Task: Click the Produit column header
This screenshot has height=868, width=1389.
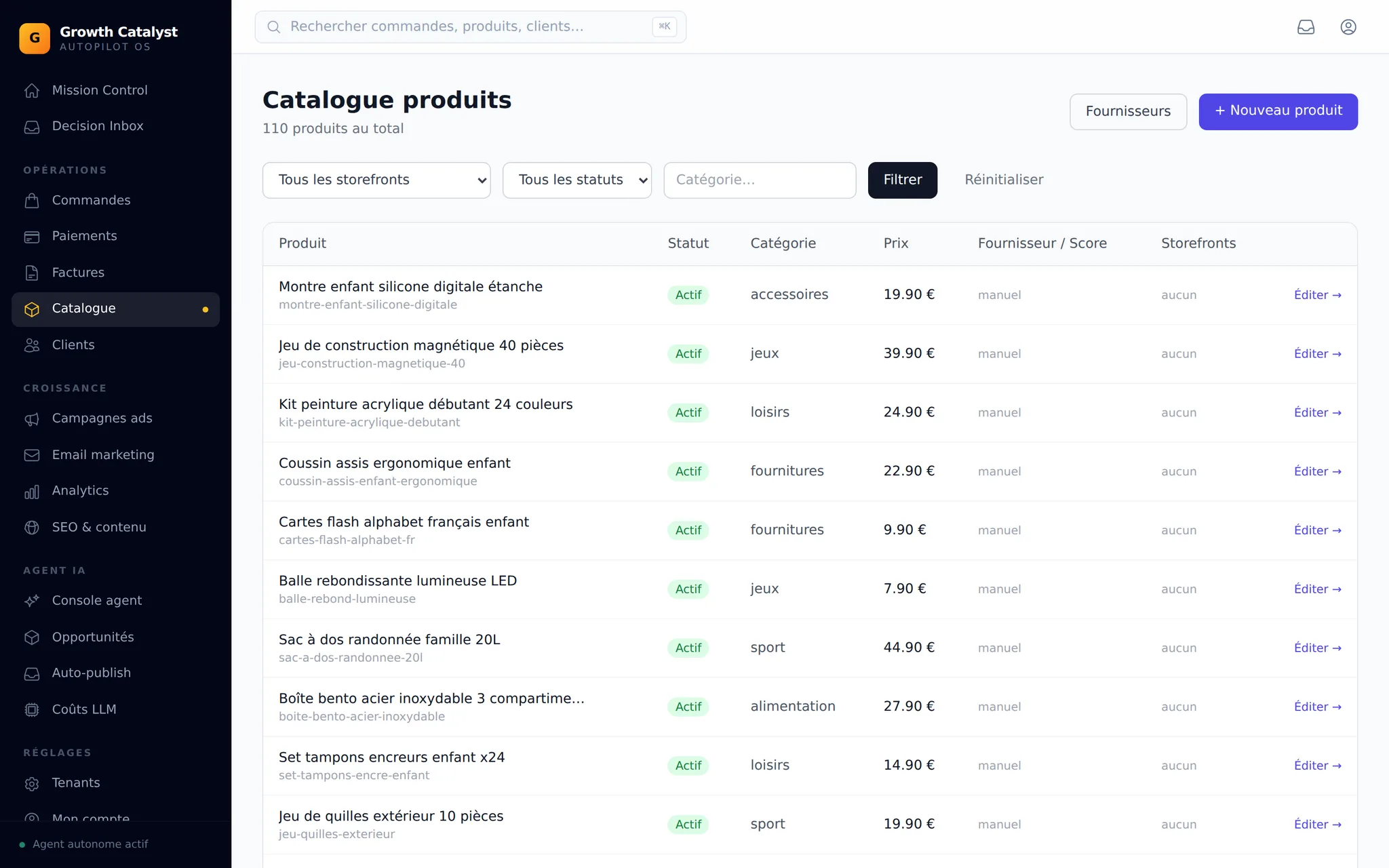Action: coord(302,243)
